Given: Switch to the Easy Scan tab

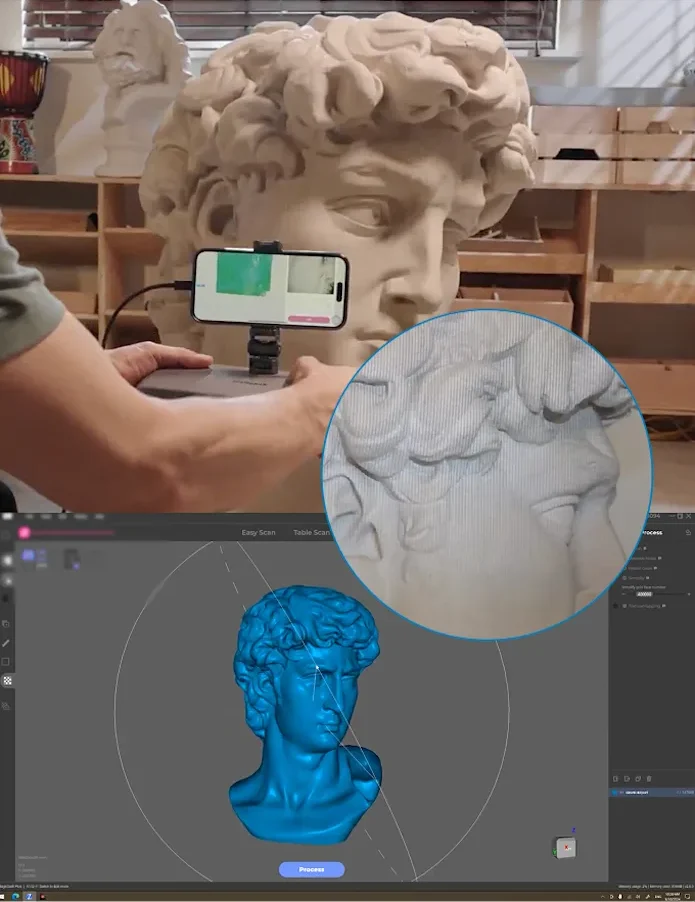Looking at the screenshot, I should [258, 533].
